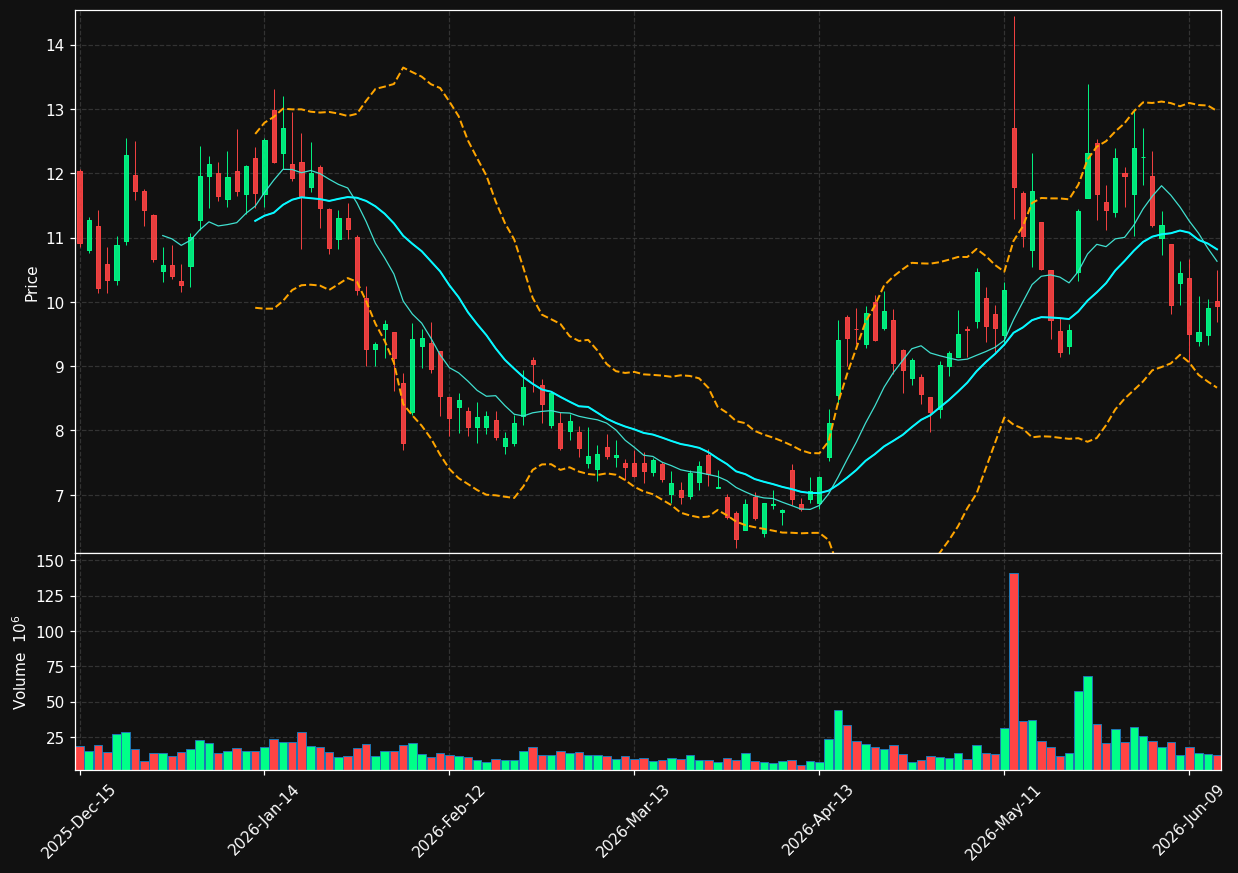Screen dimensions: 1238x873
Task: Click the "Price" y-axis label
Action: point(32,283)
